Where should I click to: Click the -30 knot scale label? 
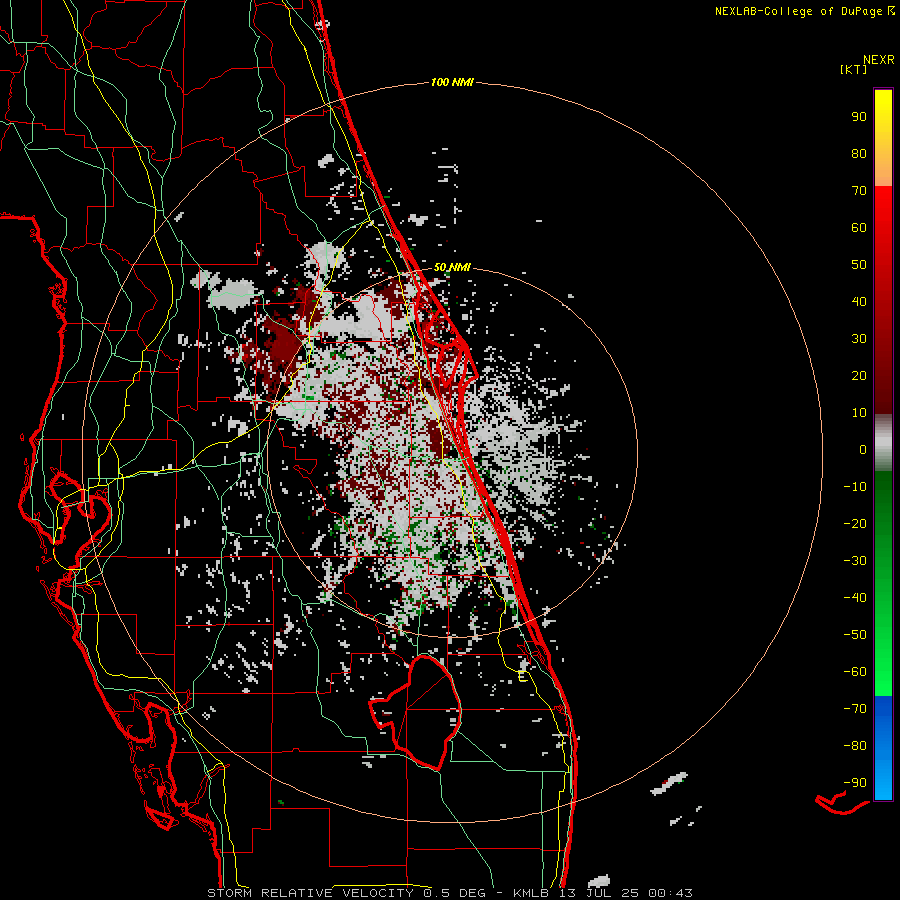[855, 561]
